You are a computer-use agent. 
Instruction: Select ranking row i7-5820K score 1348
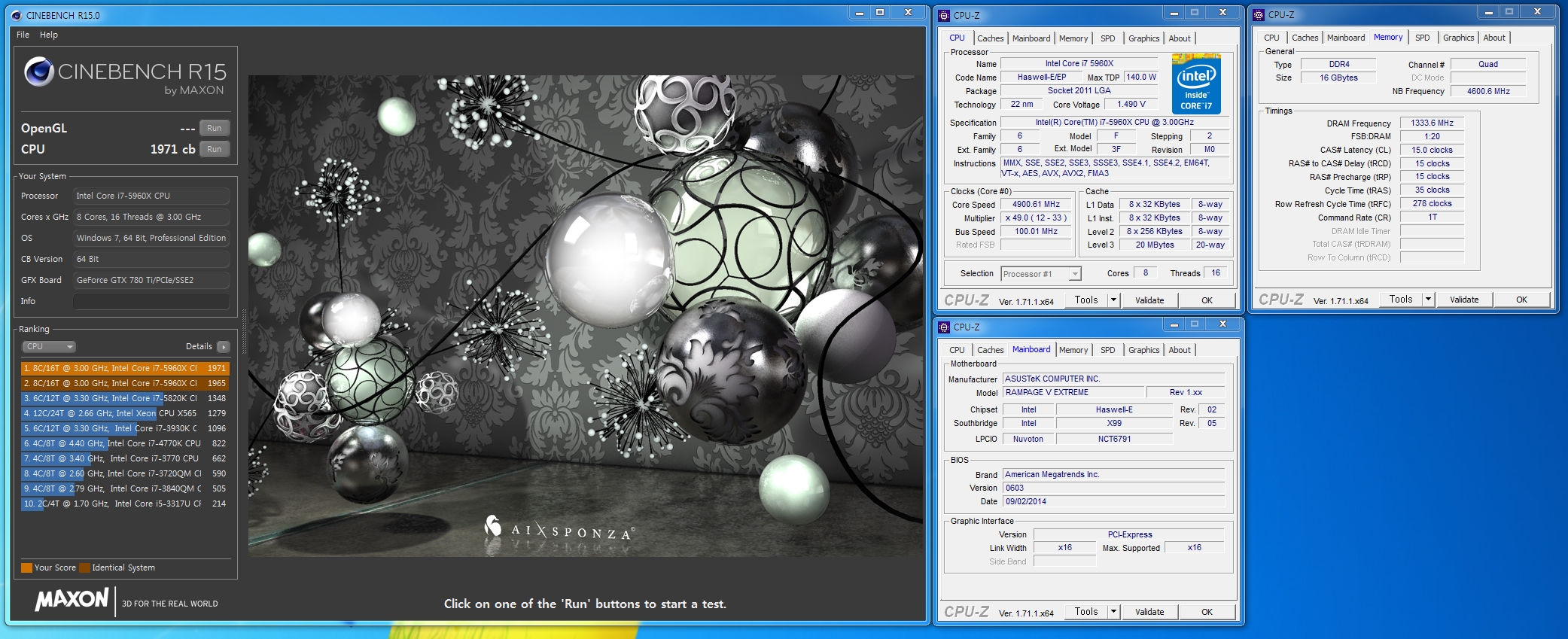pos(125,398)
